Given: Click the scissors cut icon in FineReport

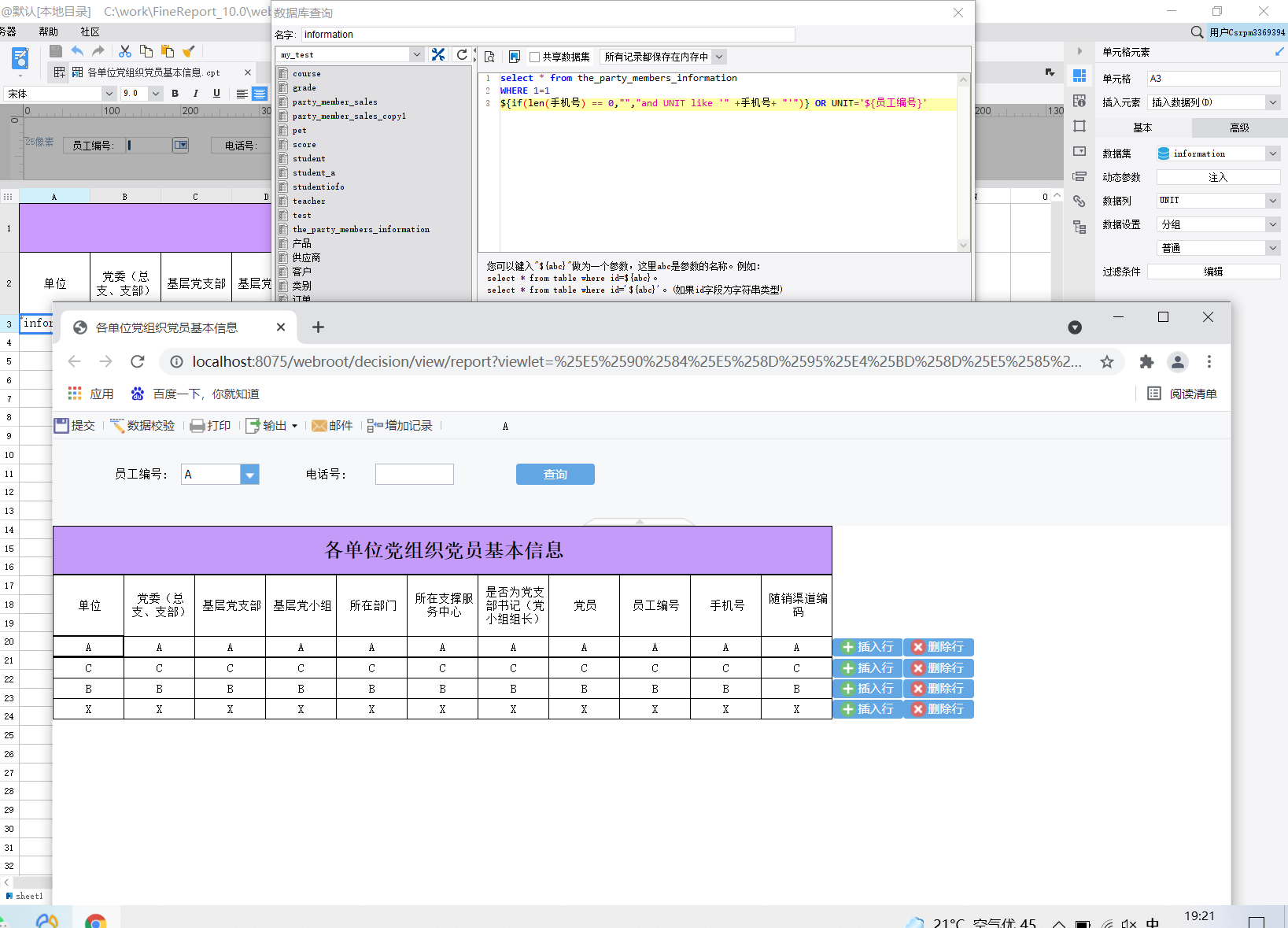Looking at the screenshot, I should tap(125, 51).
